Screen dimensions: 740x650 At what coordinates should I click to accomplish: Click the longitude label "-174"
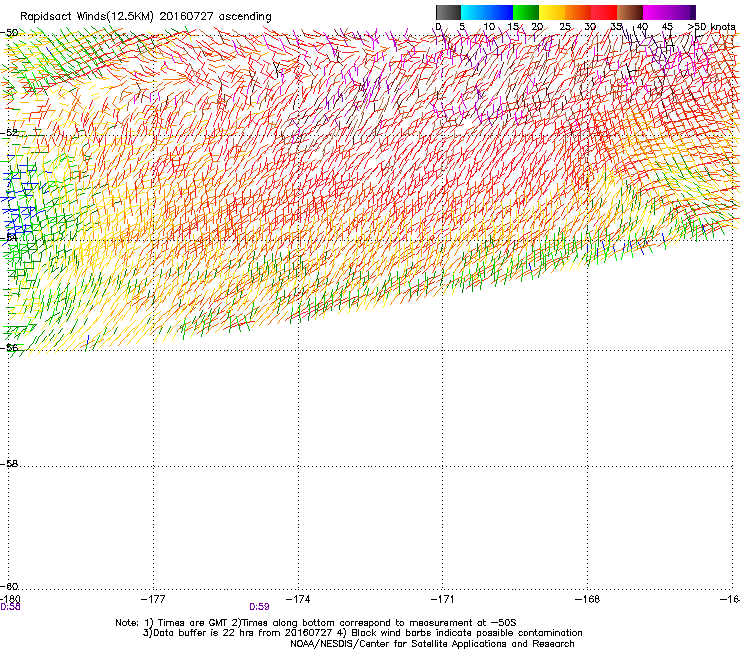point(298,599)
